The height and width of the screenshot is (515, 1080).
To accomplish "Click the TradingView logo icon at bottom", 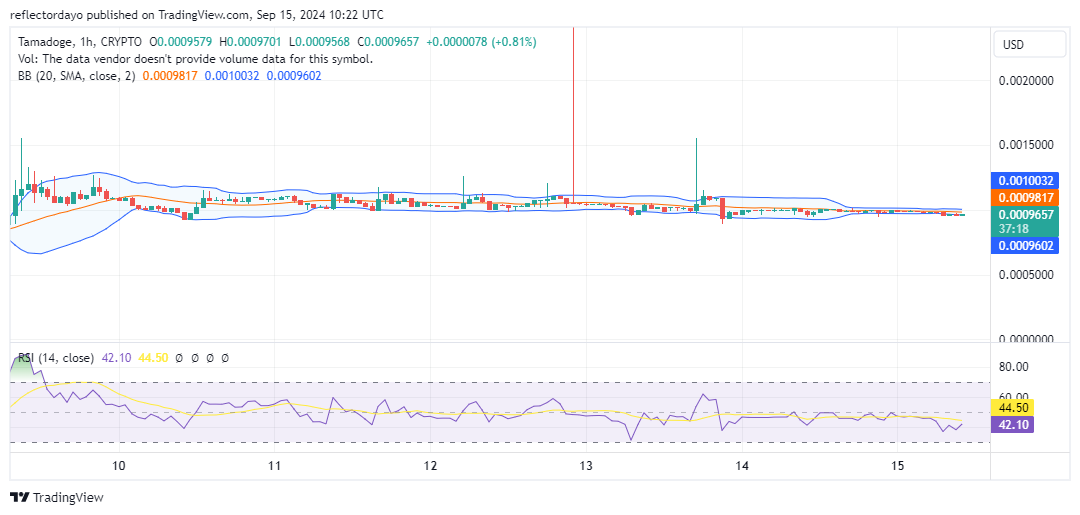I will tap(20, 498).
